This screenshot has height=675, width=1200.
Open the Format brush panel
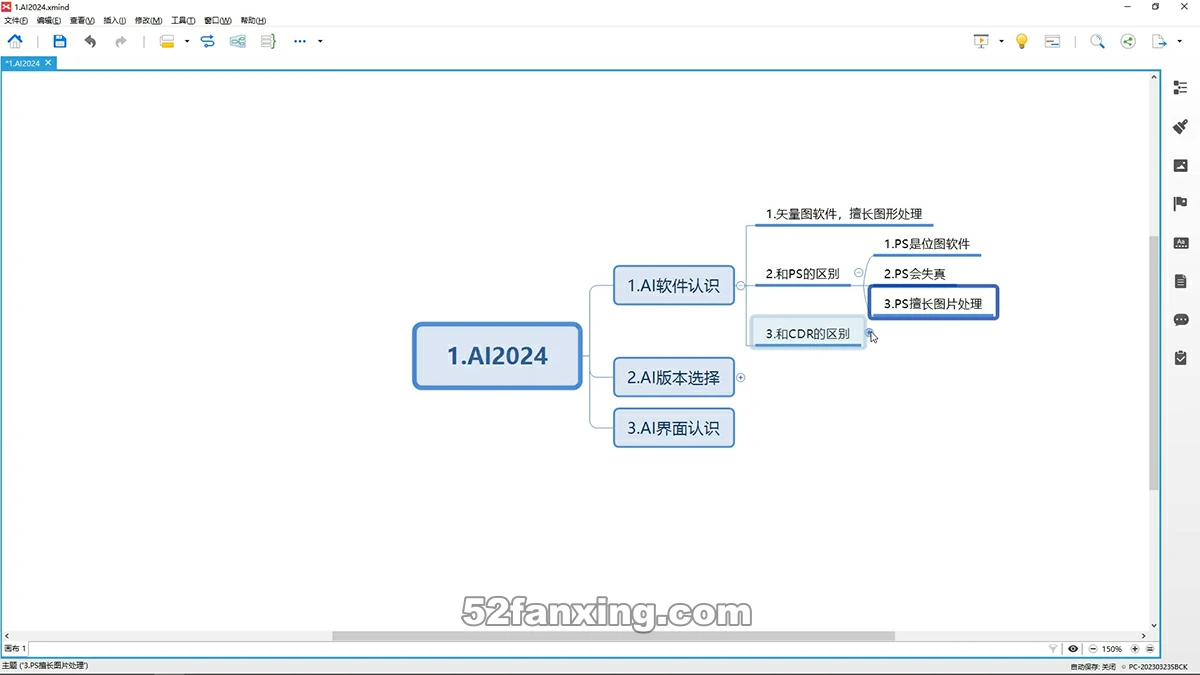coord(1180,127)
